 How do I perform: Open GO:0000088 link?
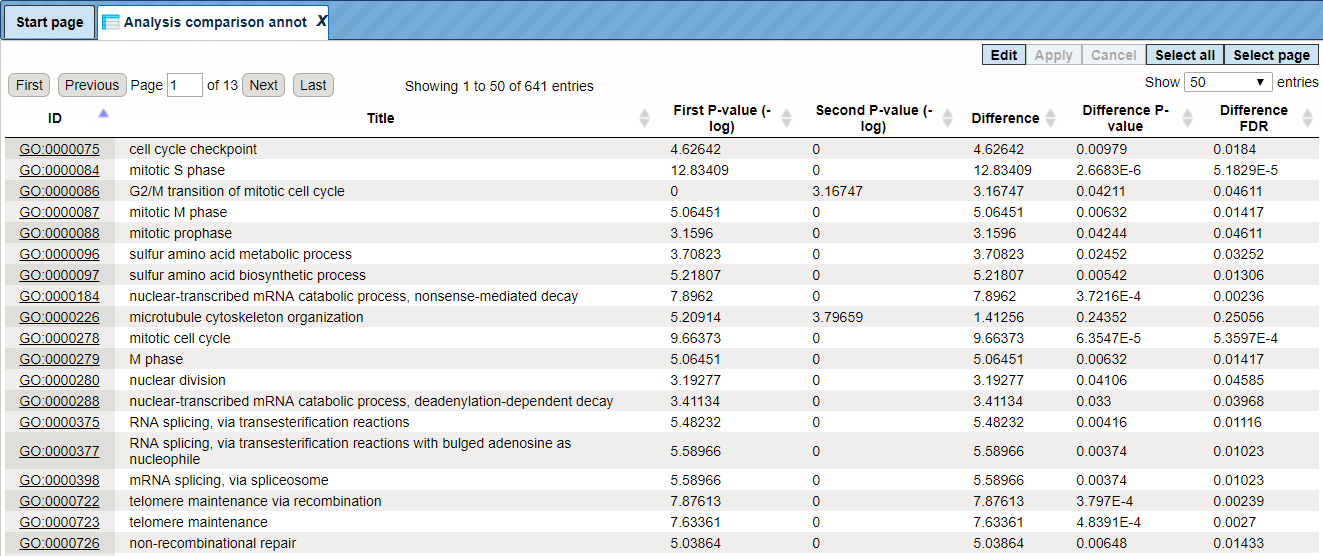(59, 233)
